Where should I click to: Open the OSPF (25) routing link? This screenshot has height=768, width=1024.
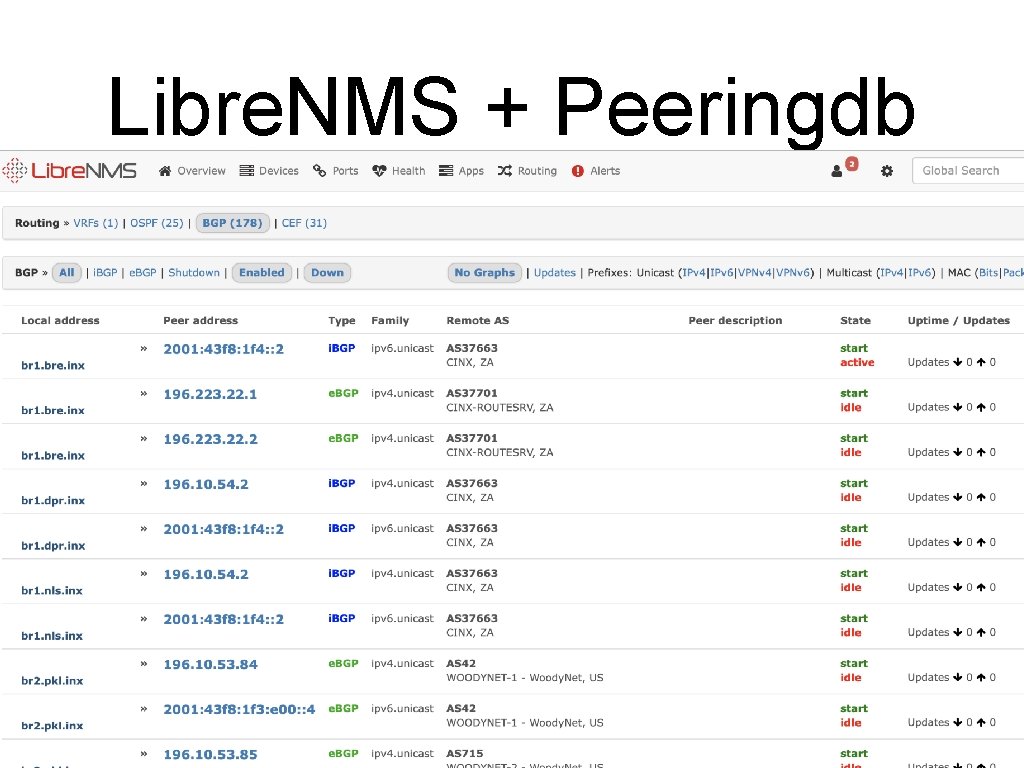pos(157,223)
